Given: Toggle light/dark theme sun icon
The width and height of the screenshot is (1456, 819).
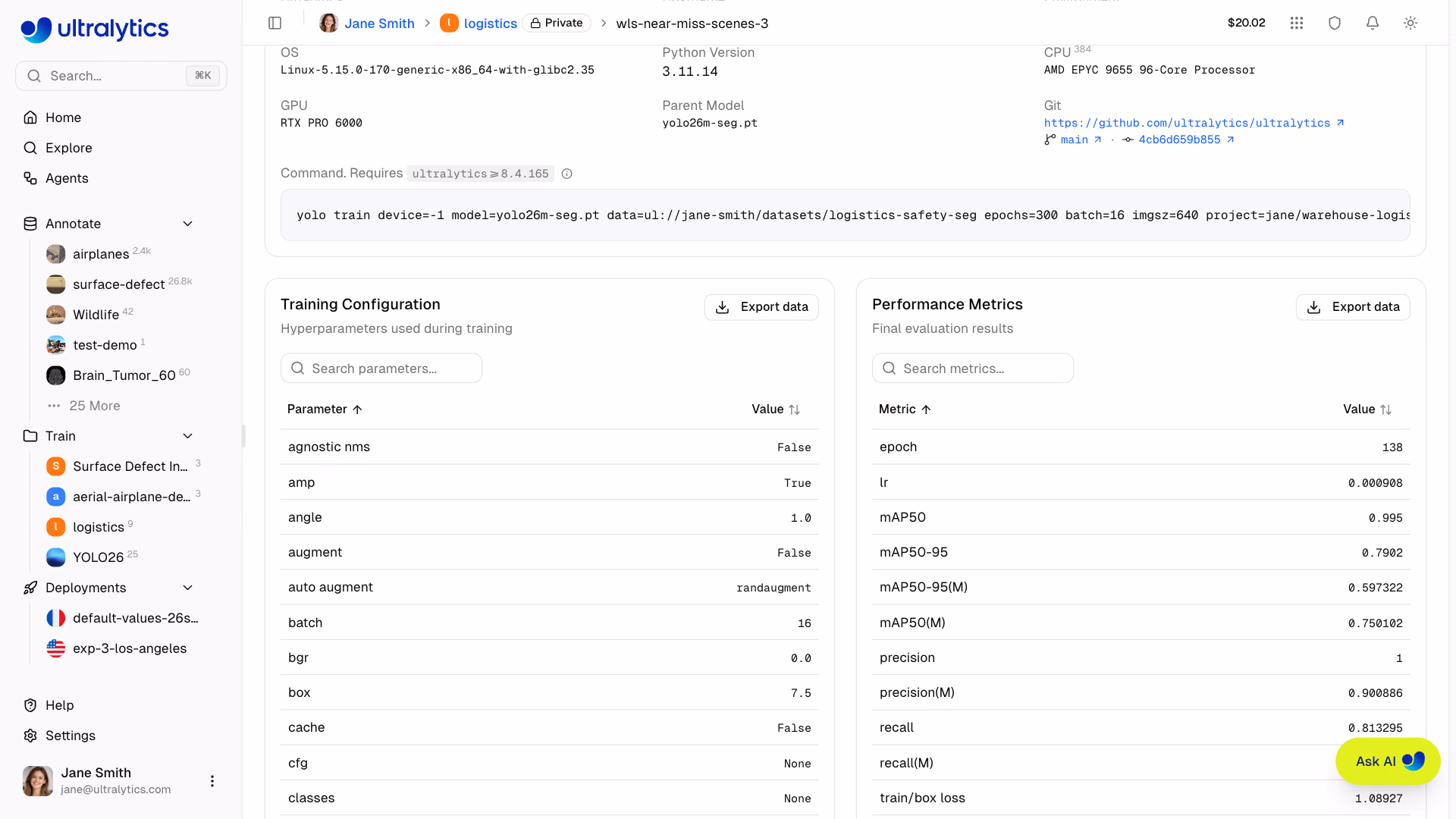Looking at the screenshot, I should [x=1410, y=24].
